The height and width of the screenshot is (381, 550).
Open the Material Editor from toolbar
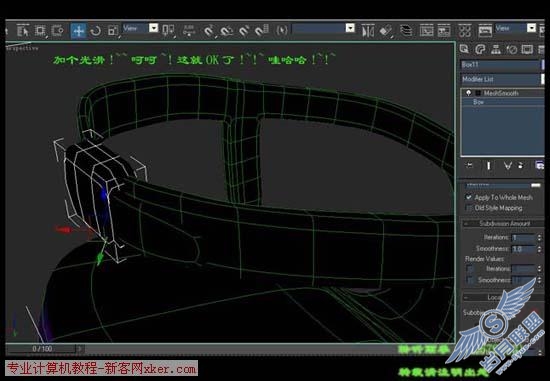click(464, 31)
